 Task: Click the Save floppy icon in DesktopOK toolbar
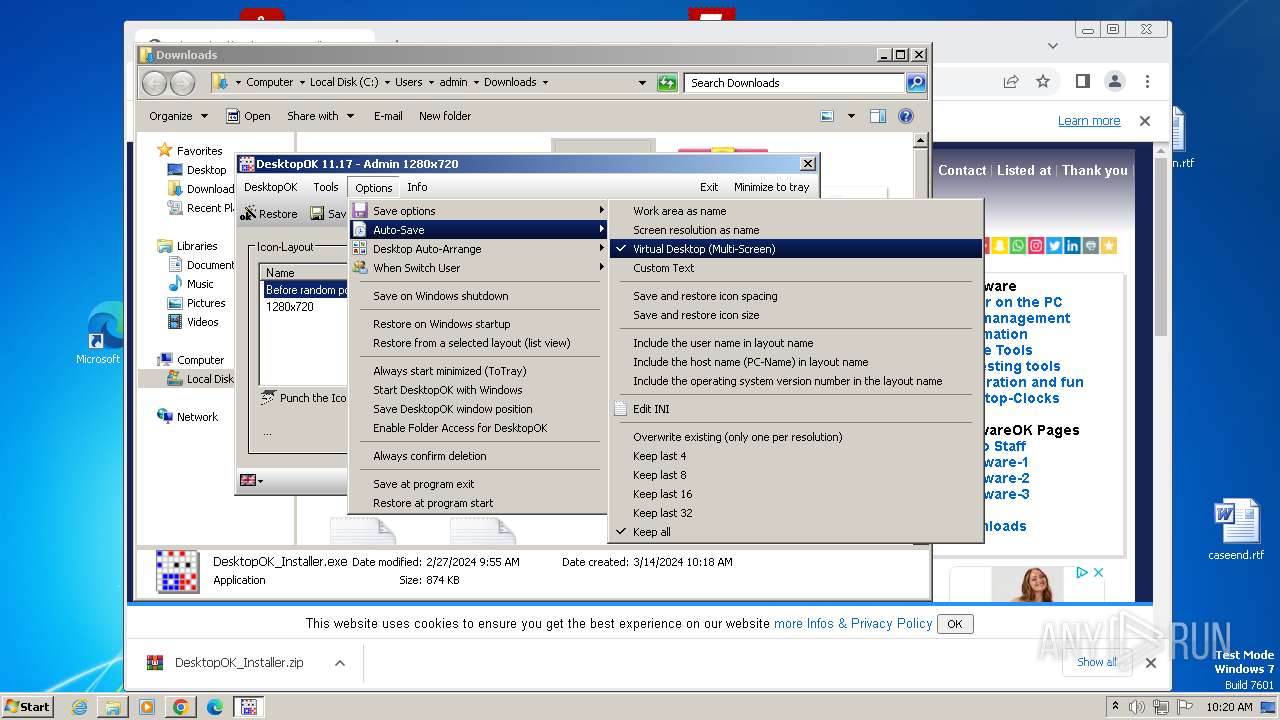point(316,213)
